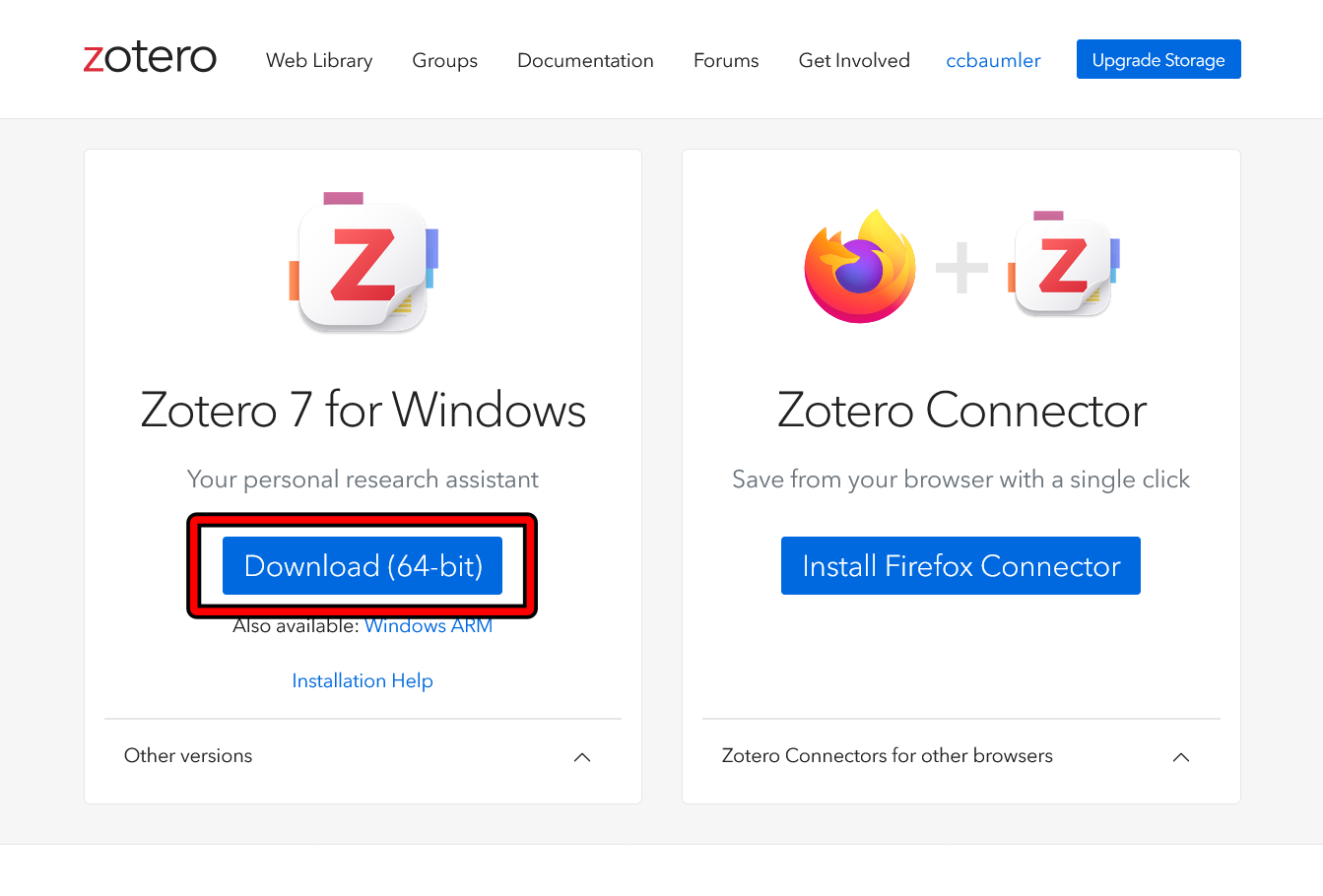Screen dimensions: 1323x896
Task: Expand the Other versions section label
Action: click(x=188, y=756)
